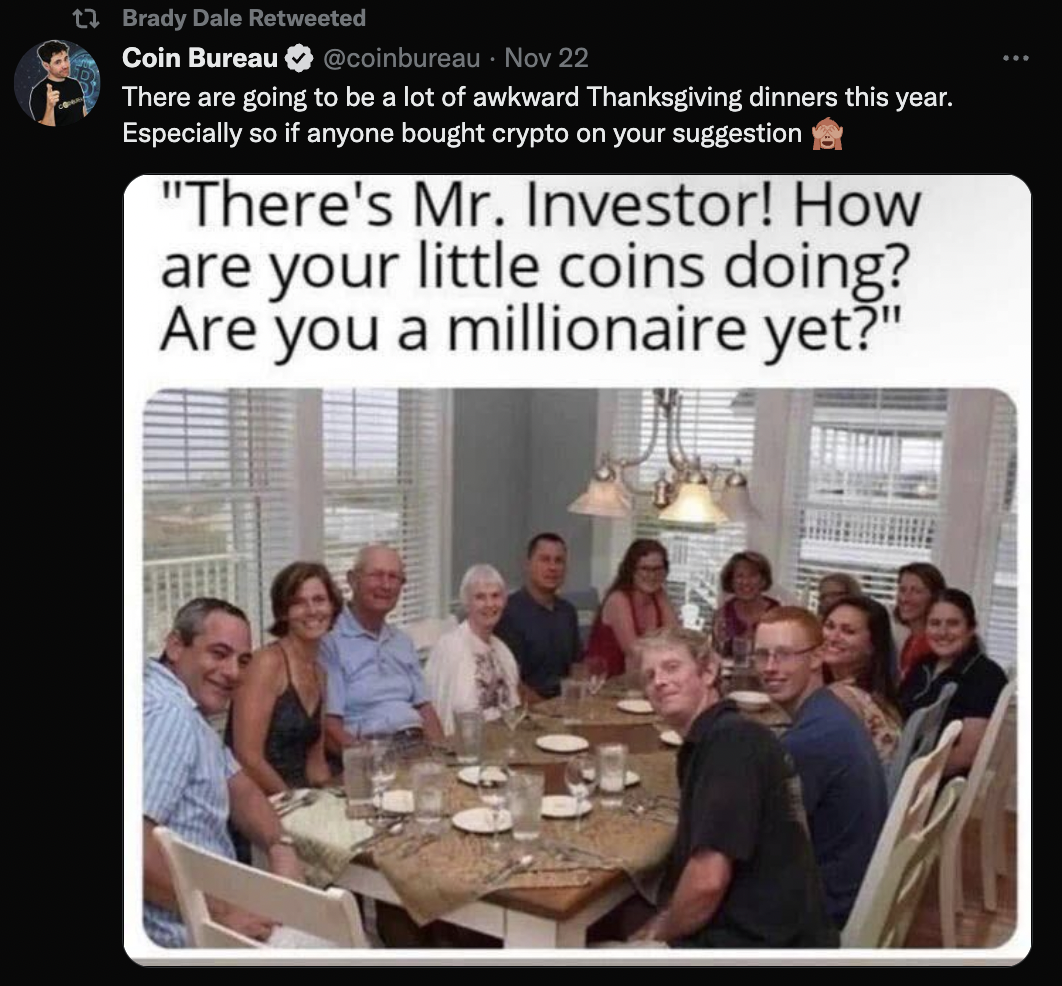Click the Nov 22 timestamp
Image resolution: width=1062 pixels, height=986 pixels.
tap(546, 58)
